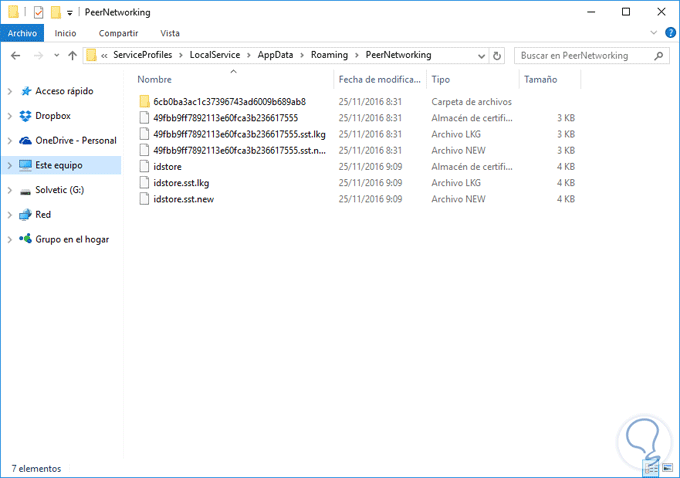Switch to the Vista ribbon tab
Screen dimensions: 680x478
click(x=170, y=33)
